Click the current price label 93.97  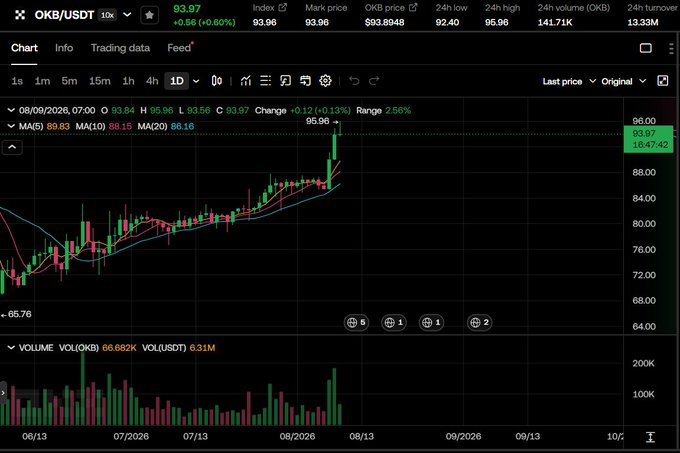pyautogui.click(x=648, y=139)
